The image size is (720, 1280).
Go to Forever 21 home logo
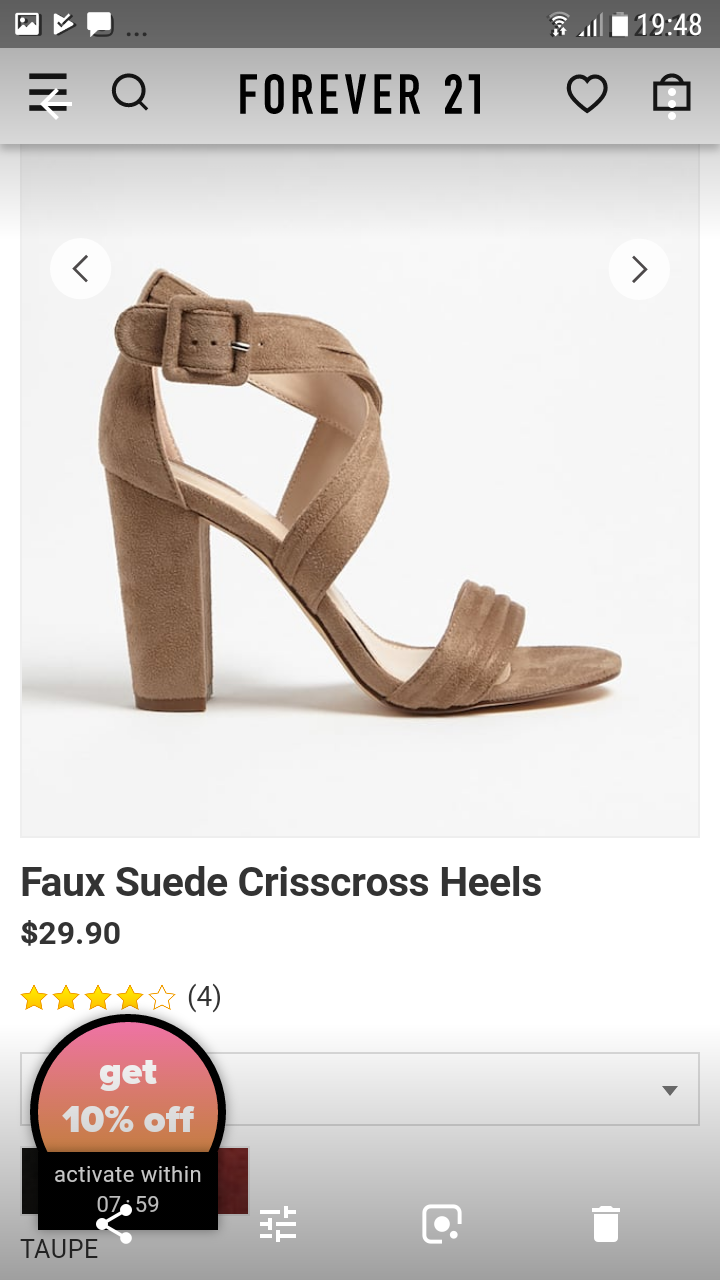click(x=360, y=95)
